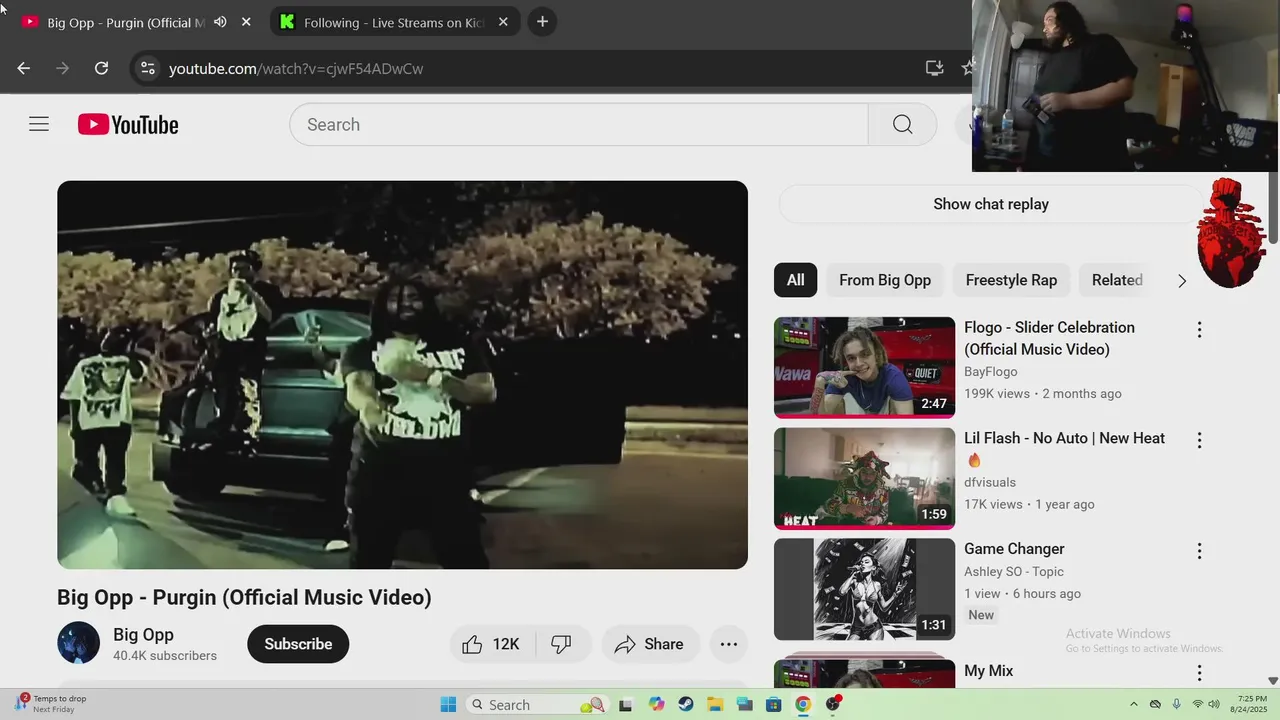1280x720 pixels.
Task: Open BayFlogo channel name
Action: [991, 371]
